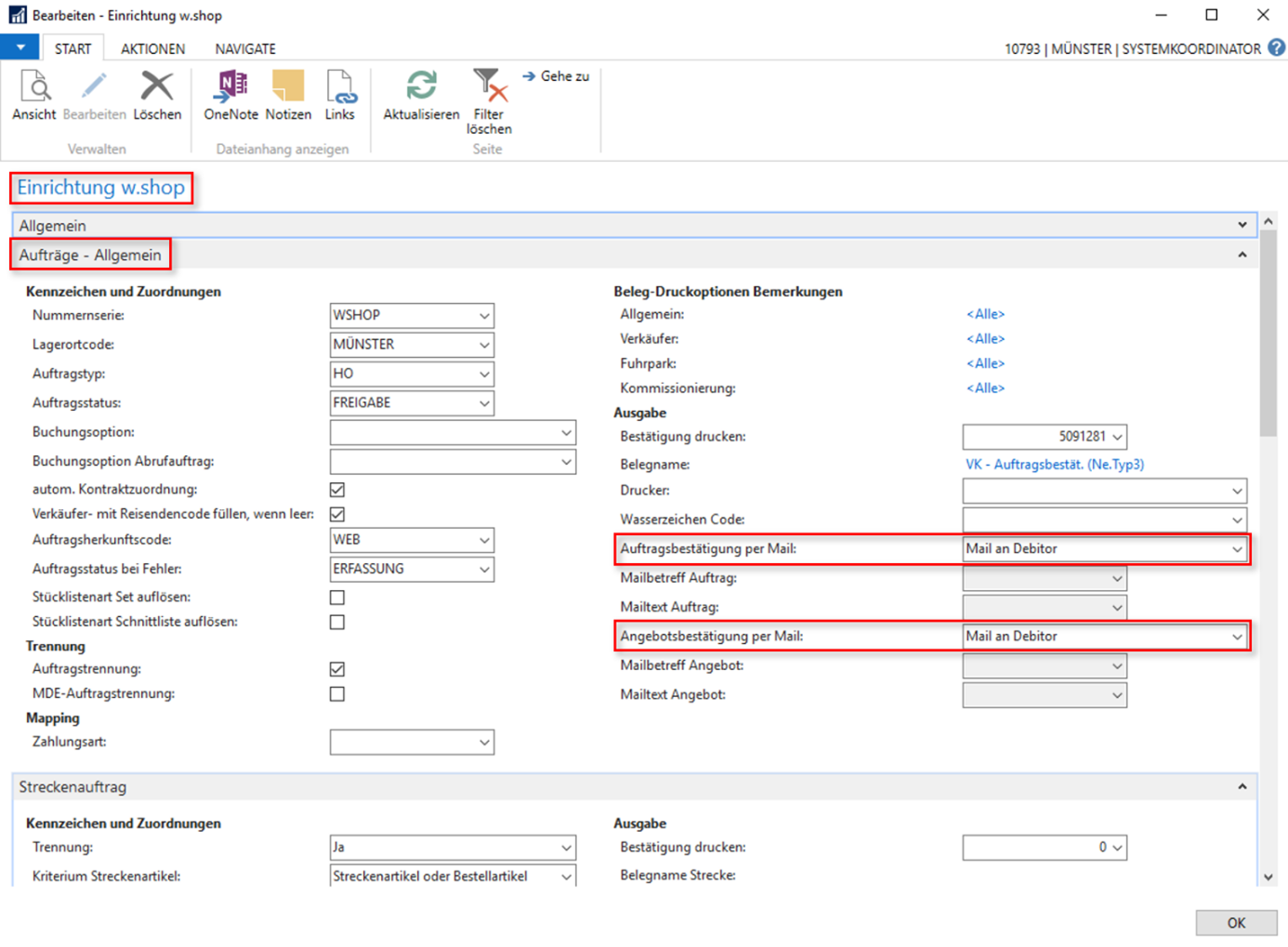Collapse the Streckenauftrag section
Viewport: 1288px width, 947px height.
(x=1242, y=787)
